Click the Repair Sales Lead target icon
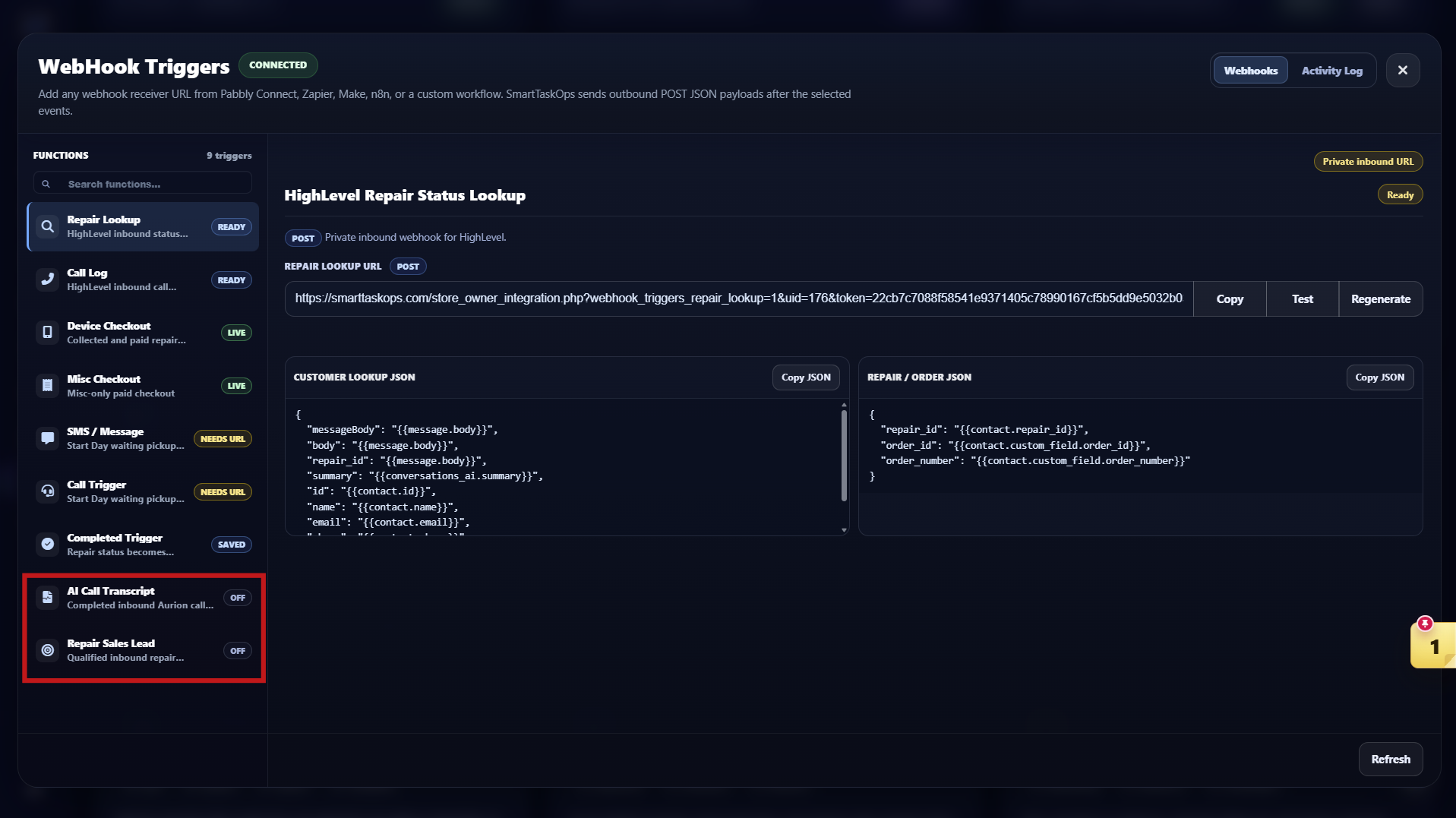Screen dimensions: 1456x818 click(x=47, y=650)
